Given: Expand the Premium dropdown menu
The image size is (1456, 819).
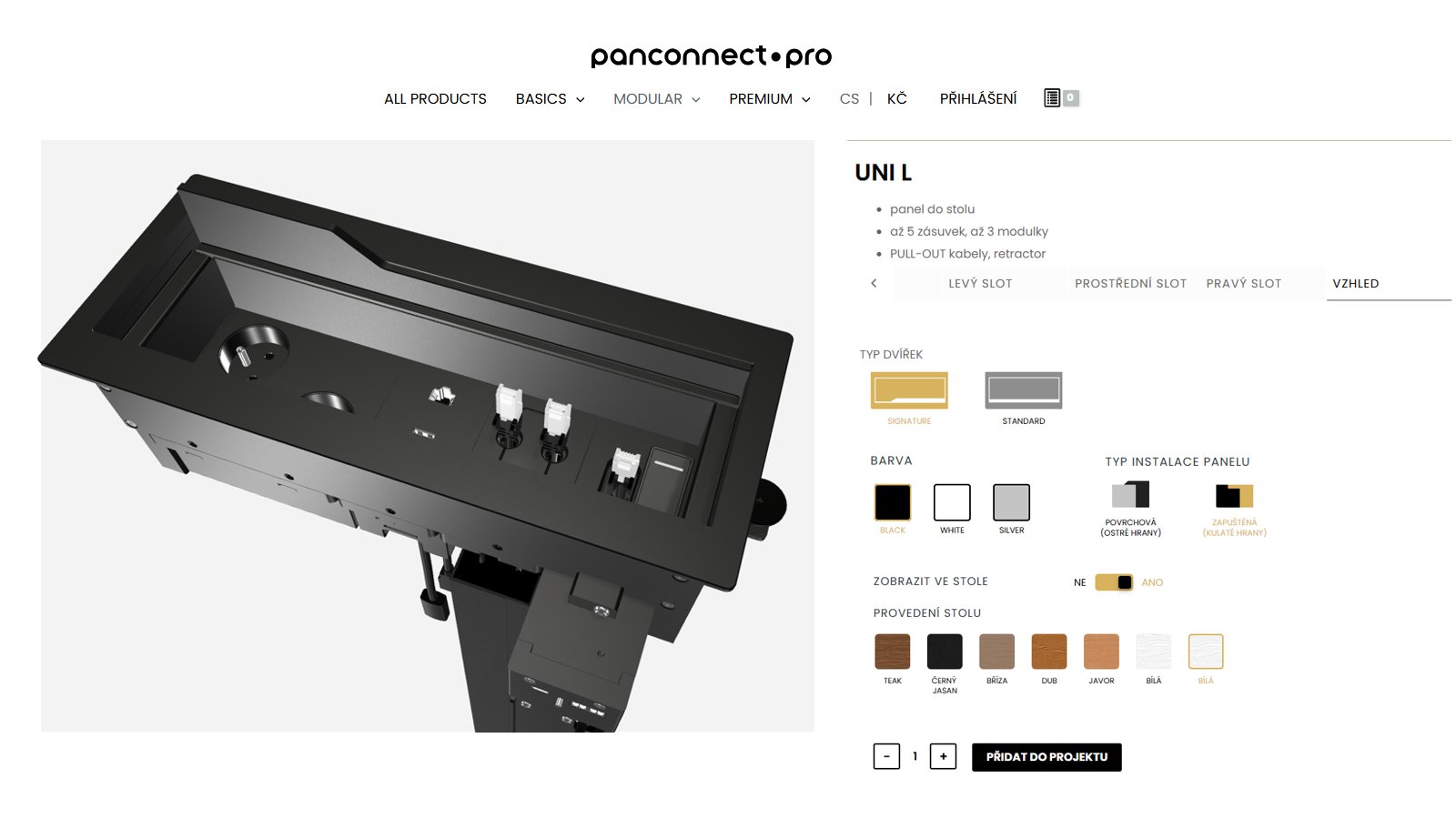Looking at the screenshot, I should [x=769, y=99].
